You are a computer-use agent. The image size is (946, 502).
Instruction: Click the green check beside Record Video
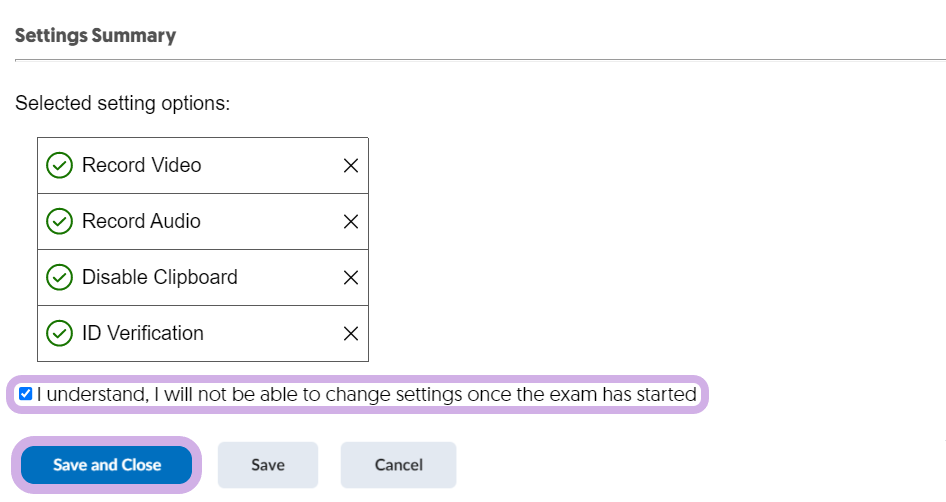(x=59, y=165)
